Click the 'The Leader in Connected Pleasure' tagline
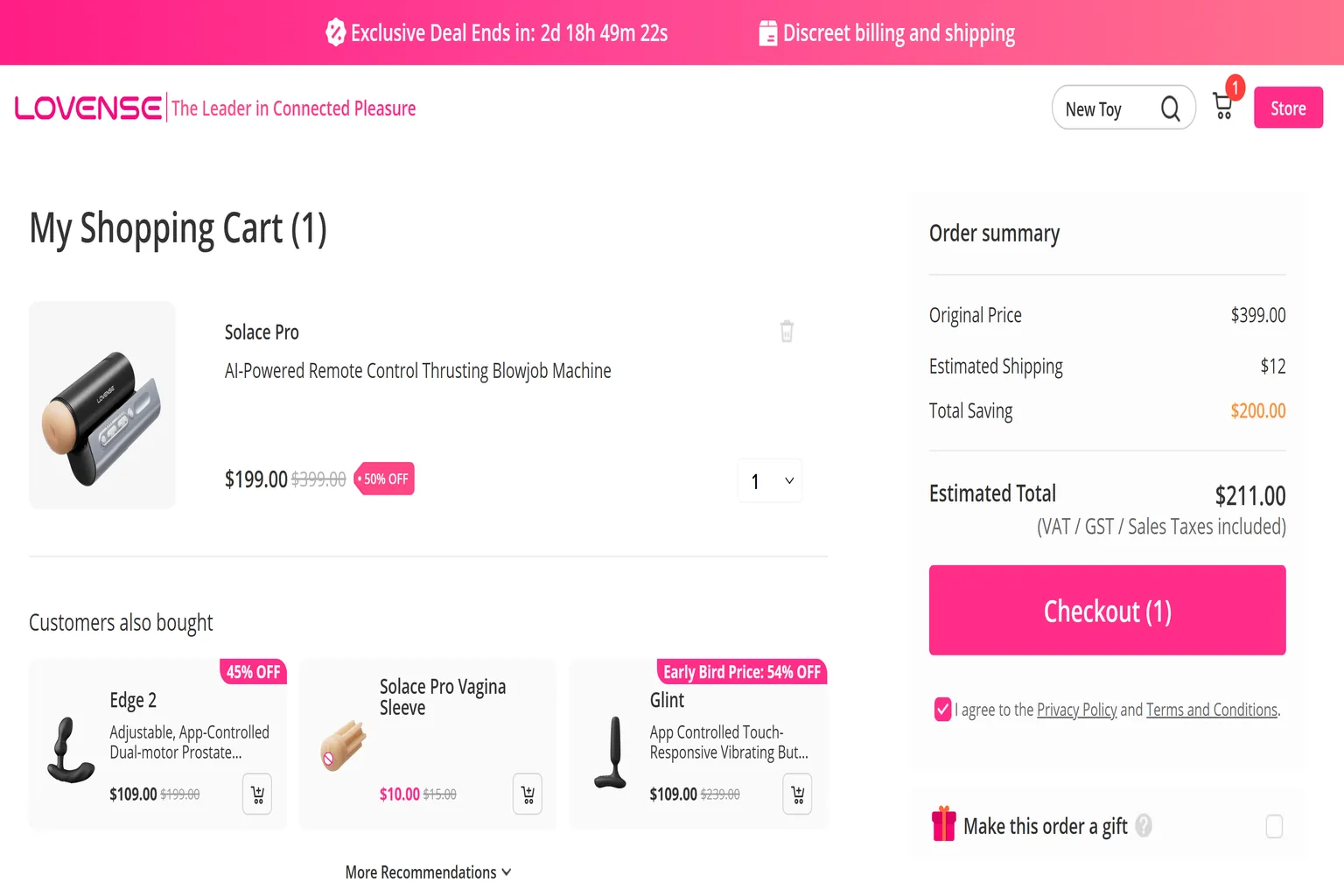Image resolution: width=1344 pixels, height=896 pixels. (293, 108)
